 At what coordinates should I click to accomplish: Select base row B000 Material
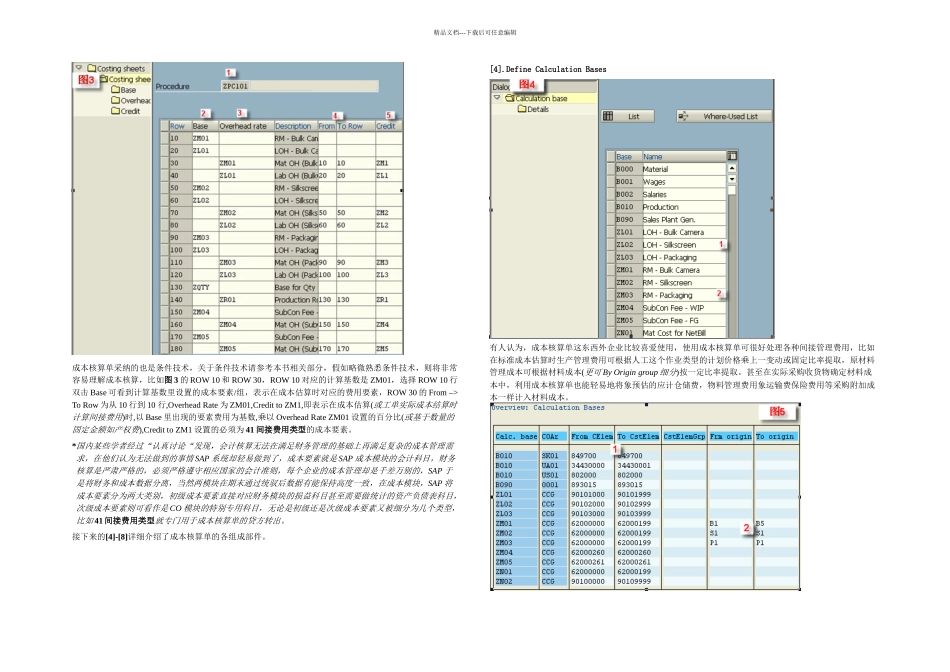point(670,169)
